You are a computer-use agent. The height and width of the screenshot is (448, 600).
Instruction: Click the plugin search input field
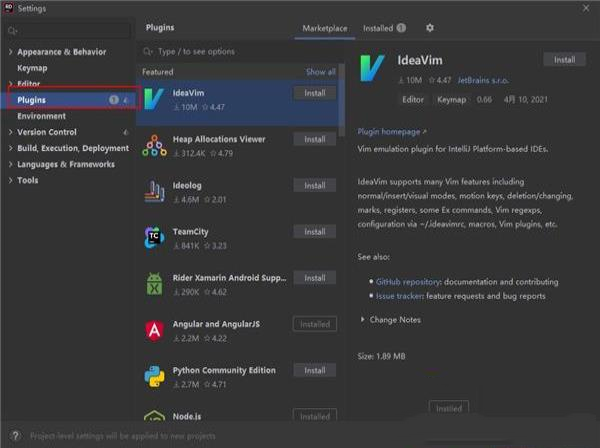(x=240, y=51)
